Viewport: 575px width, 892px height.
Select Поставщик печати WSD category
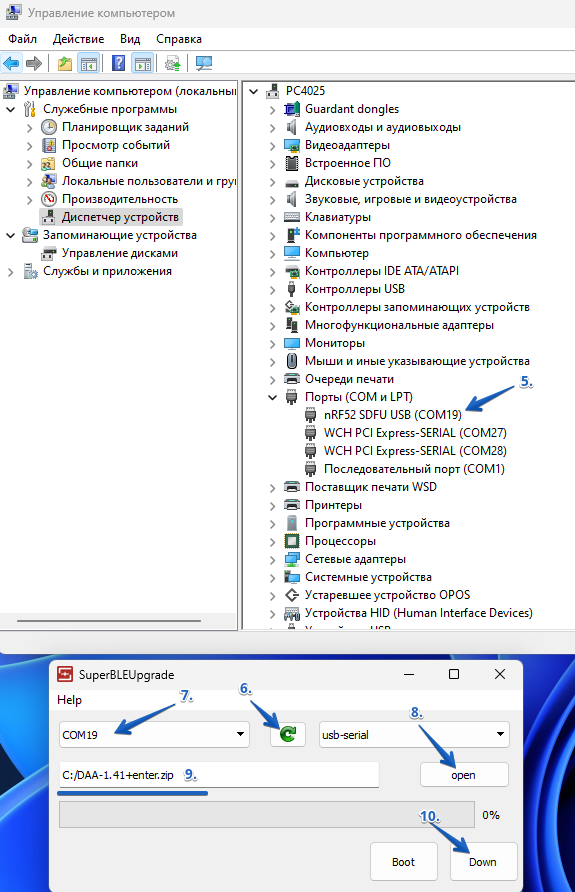click(371, 487)
